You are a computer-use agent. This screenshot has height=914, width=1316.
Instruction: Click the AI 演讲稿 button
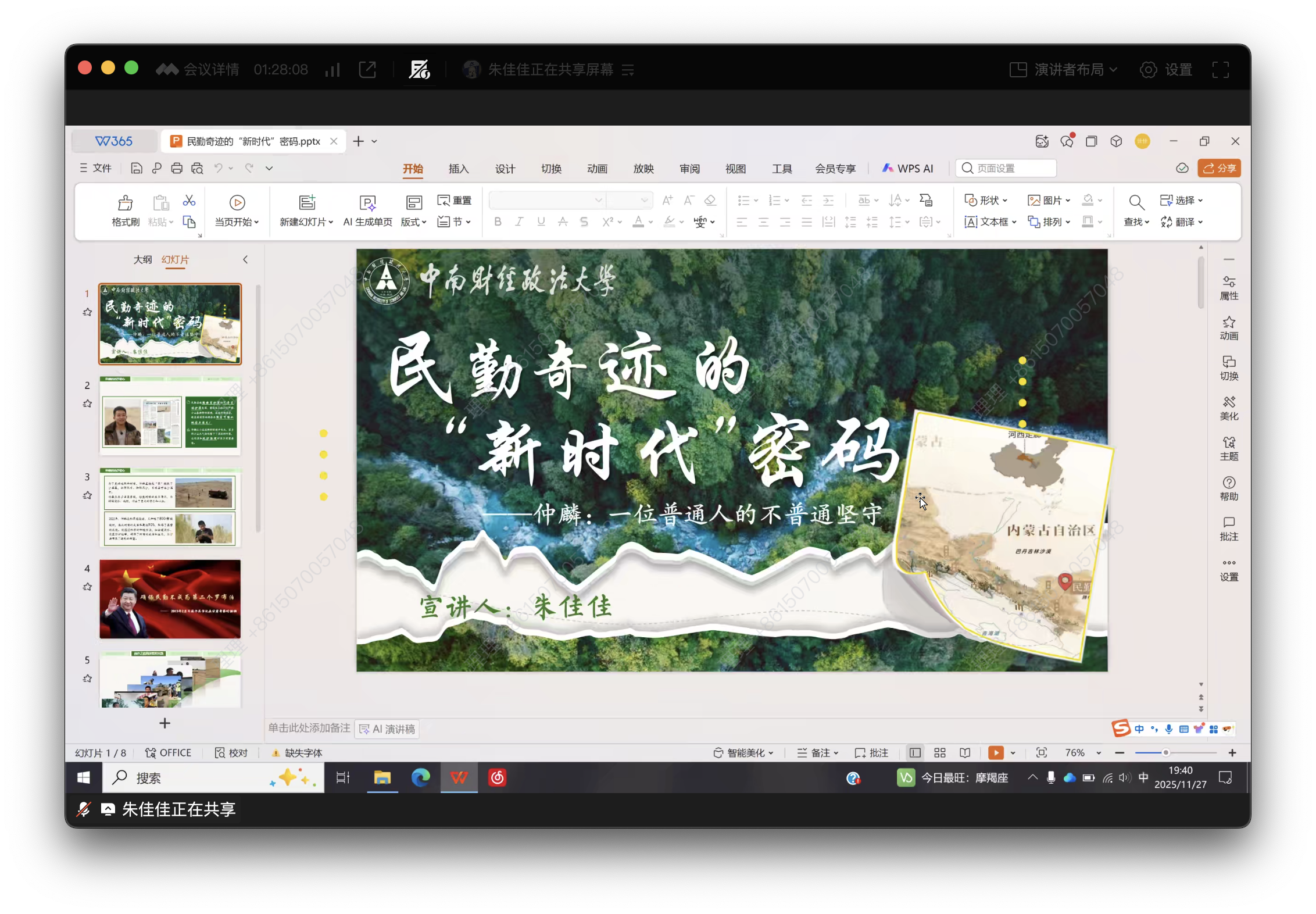387,729
